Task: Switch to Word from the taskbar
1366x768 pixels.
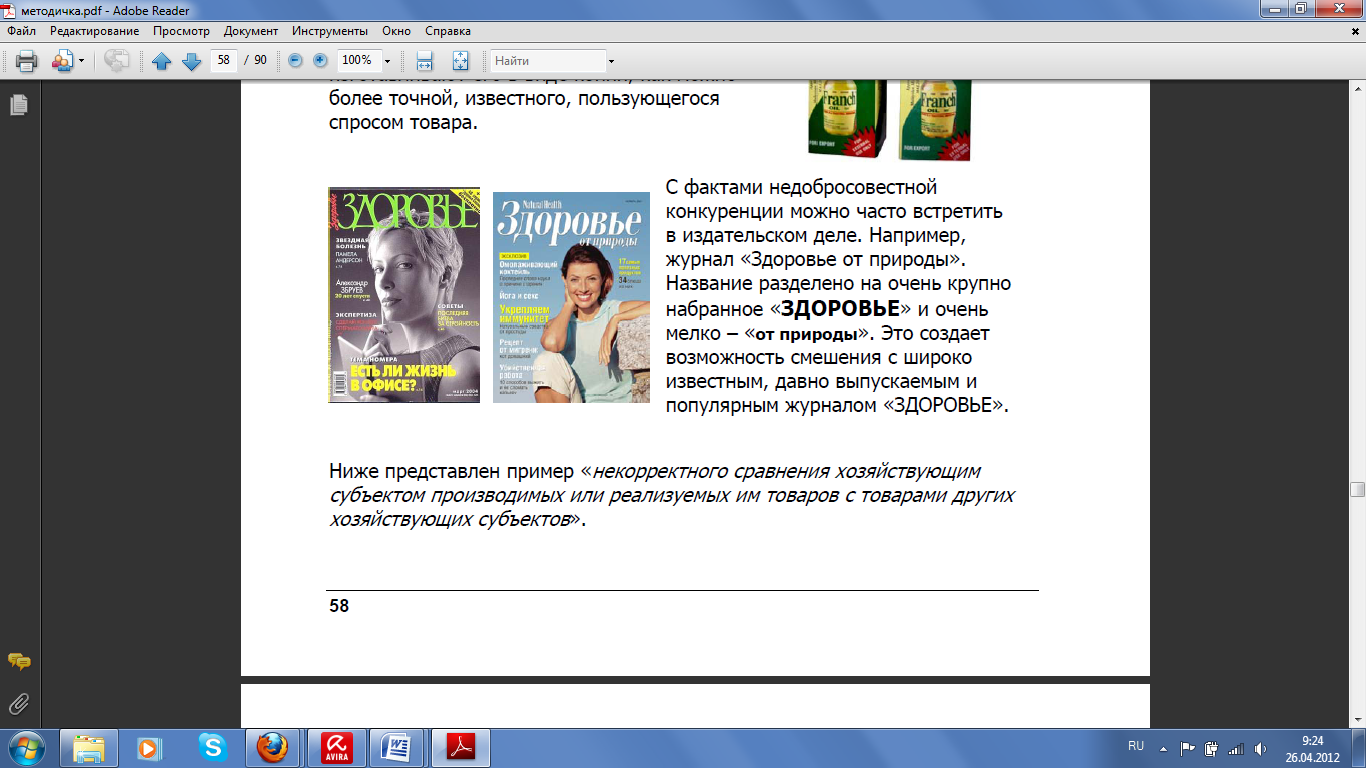Action: click(397, 748)
